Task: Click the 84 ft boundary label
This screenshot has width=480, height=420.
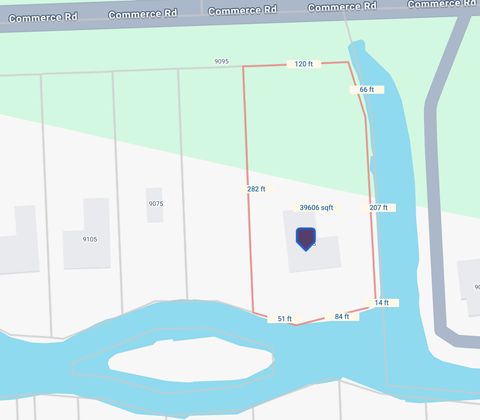Action: (x=342, y=316)
